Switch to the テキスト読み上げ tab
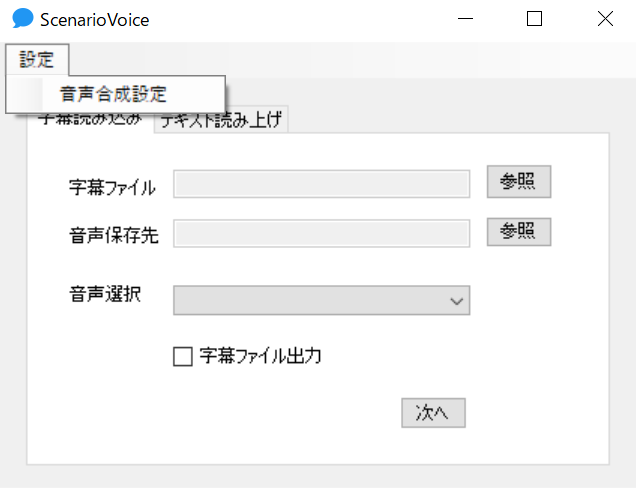 pos(221,120)
